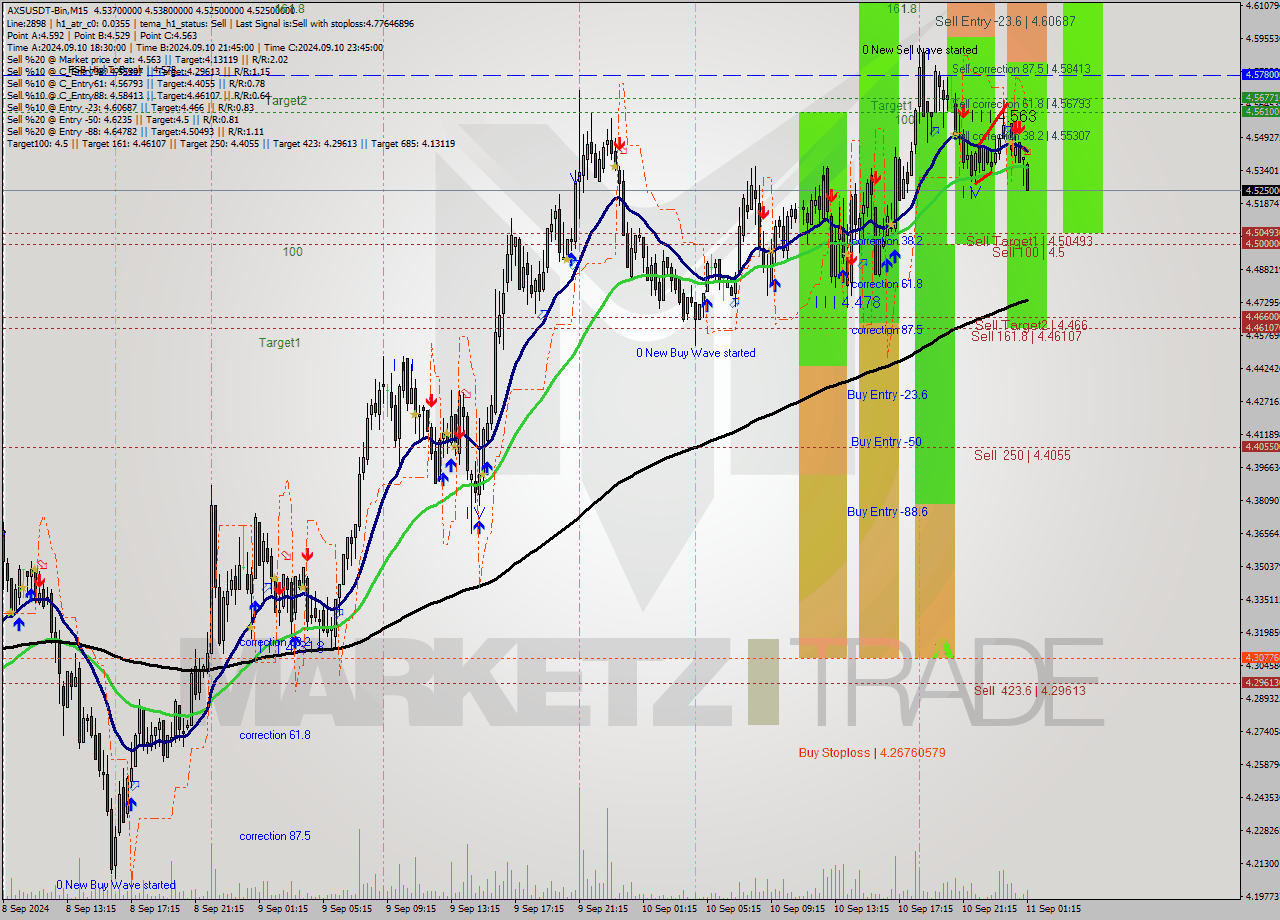Select 'Sell %10 @ Entry -23: 4.60687' line
Image resolution: width=1280 pixels, height=920 pixels.
128,107
